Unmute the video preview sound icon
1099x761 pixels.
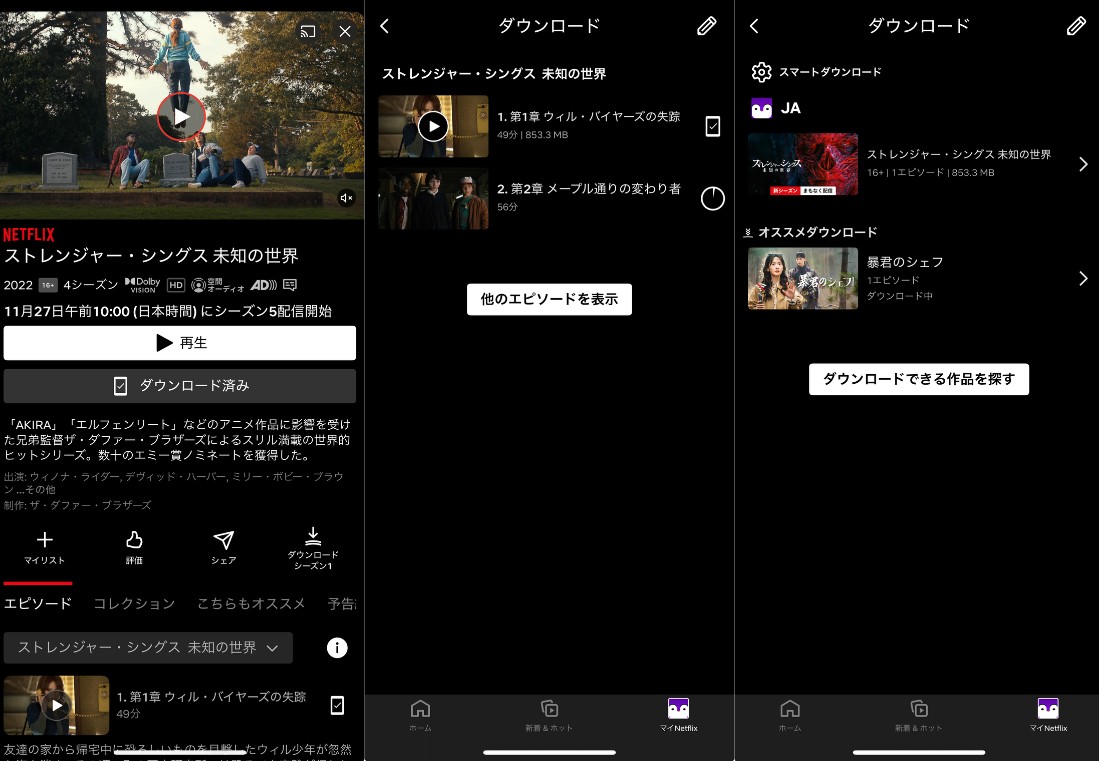tap(347, 198)
